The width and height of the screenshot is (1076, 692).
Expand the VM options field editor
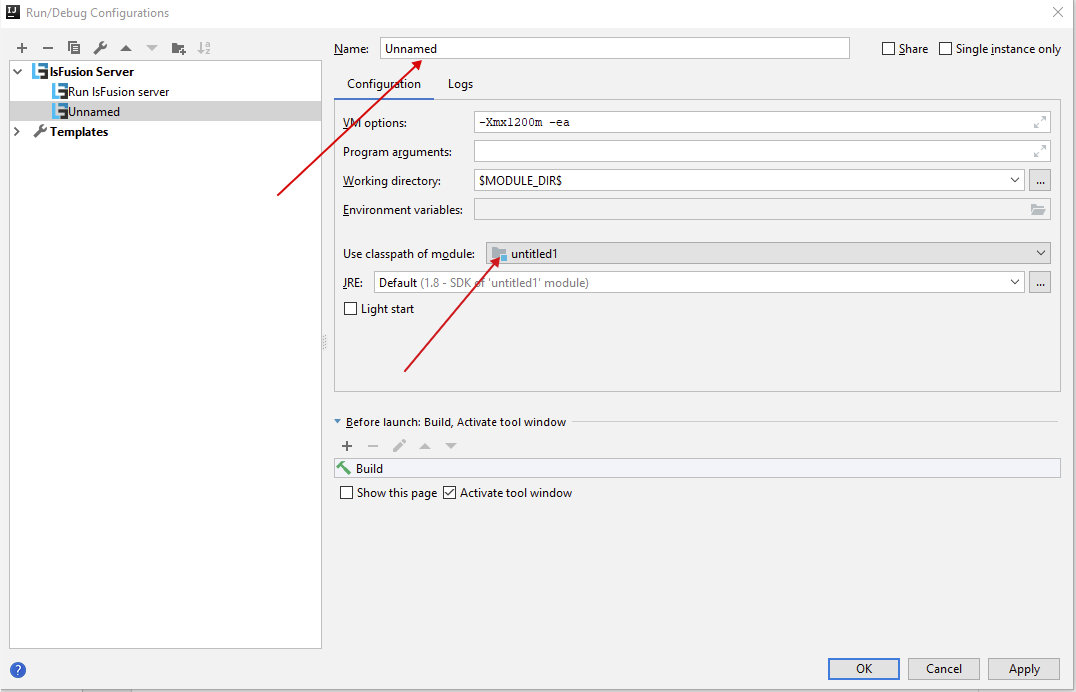pos(1040,122)
